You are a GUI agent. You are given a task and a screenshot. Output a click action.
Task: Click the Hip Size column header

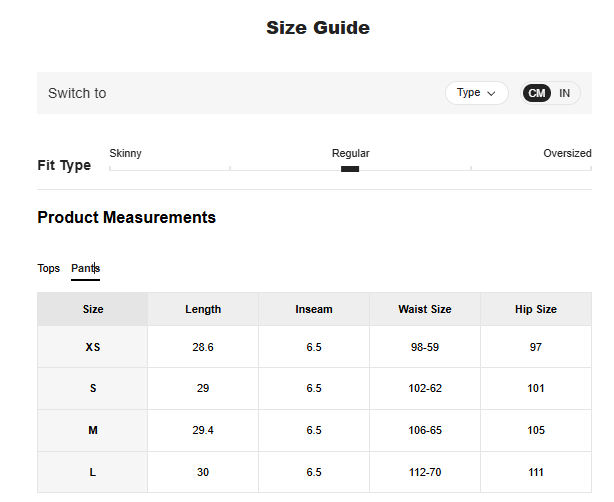click(x=536, y=309)
